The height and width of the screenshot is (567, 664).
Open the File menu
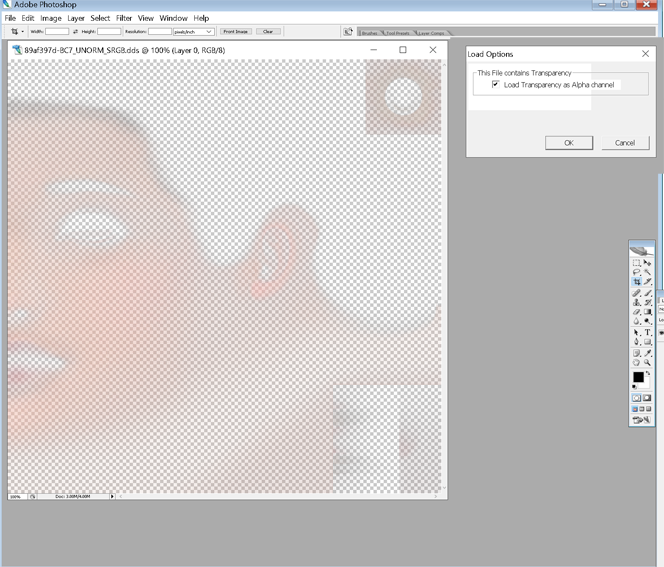pyautogui.click(x=10, y=18)
